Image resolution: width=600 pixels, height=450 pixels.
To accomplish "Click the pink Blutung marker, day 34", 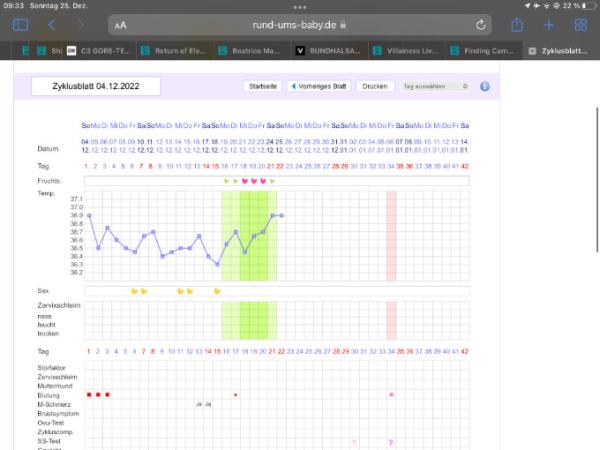I will click(391, 395).
